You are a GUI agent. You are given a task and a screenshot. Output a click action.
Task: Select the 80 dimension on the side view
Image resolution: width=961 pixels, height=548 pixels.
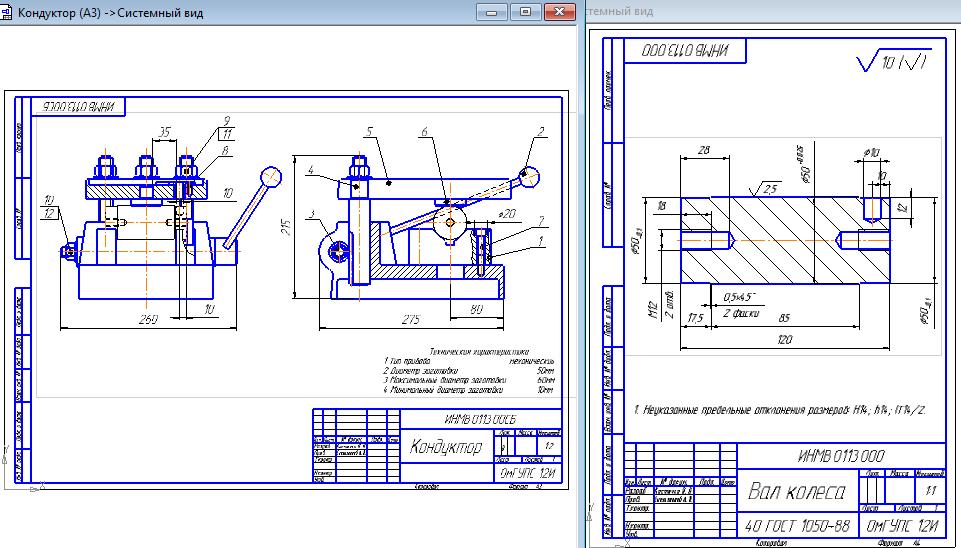476,310
